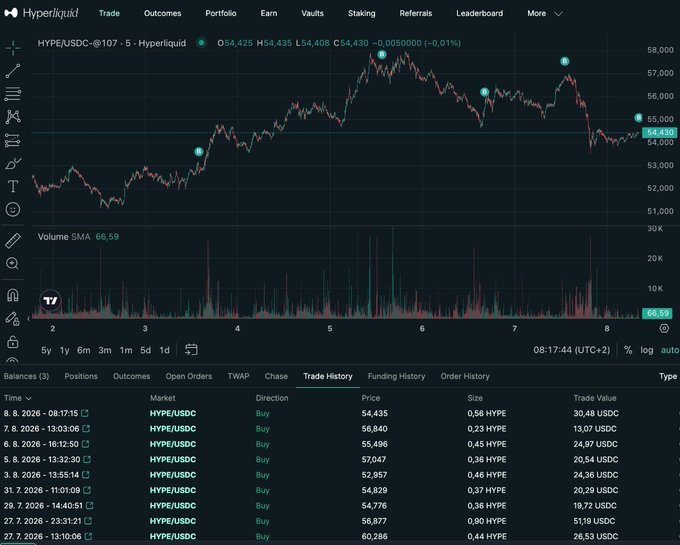The width and height of the screenshot is (680, 545).
Task: Open the Staking page
Action: 362,13
